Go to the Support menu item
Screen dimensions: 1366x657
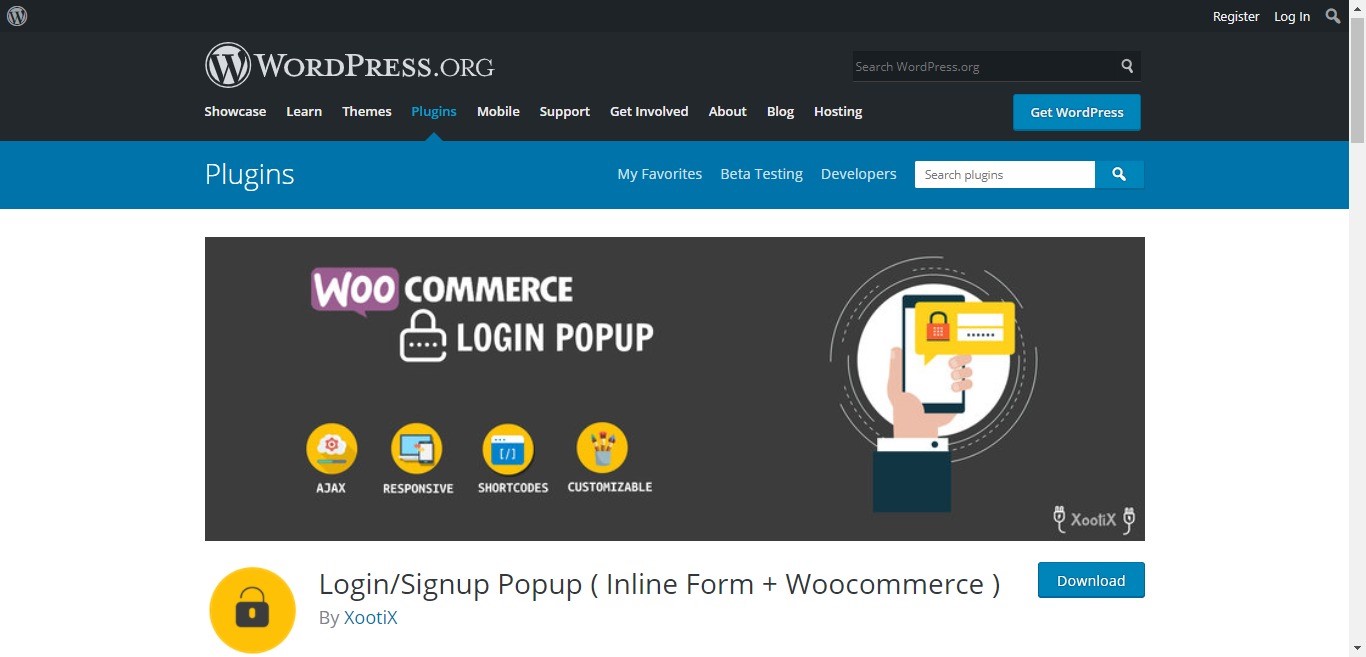point(565,111)
